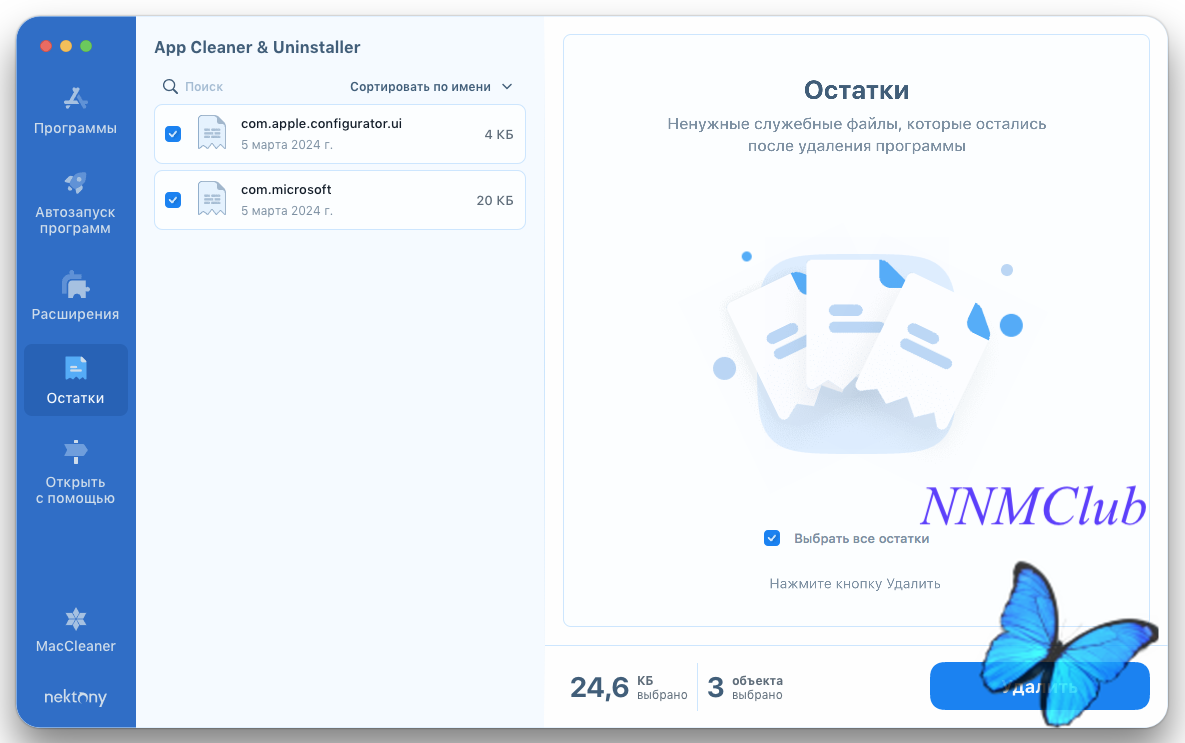
Task: Open the Программы section icon
Action: click(76, 99)
